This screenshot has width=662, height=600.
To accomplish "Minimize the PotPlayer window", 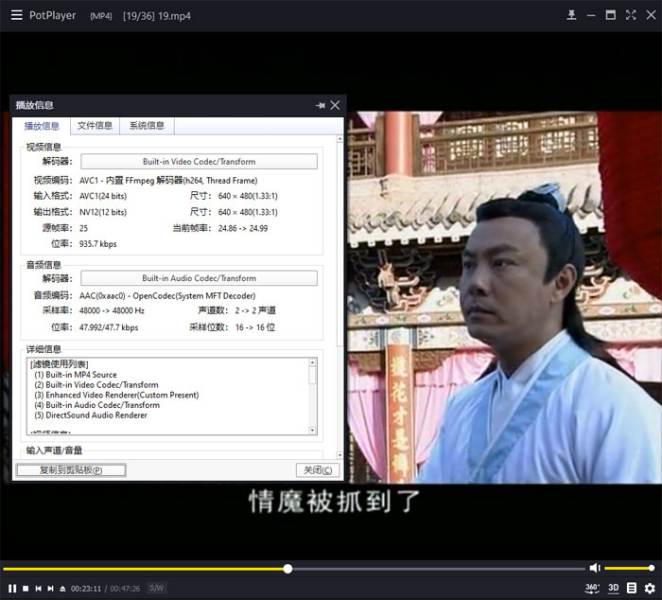I will [591, 16].
